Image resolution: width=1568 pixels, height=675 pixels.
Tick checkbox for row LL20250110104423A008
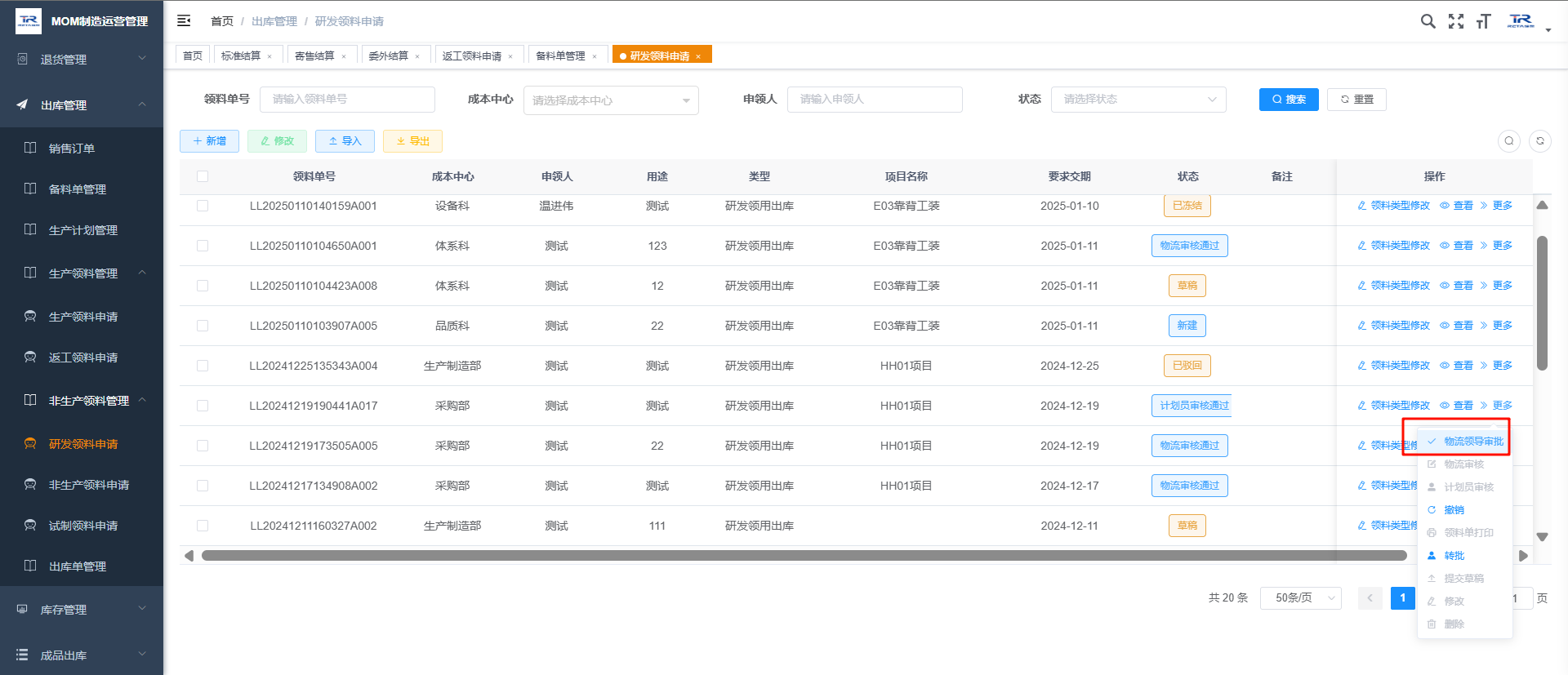click(203, 286)
